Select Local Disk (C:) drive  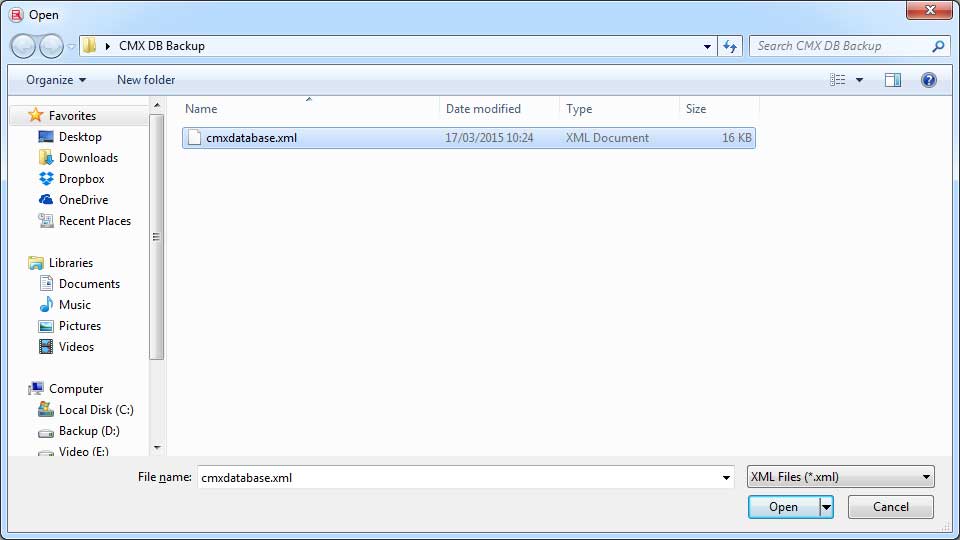pos(96,410)
